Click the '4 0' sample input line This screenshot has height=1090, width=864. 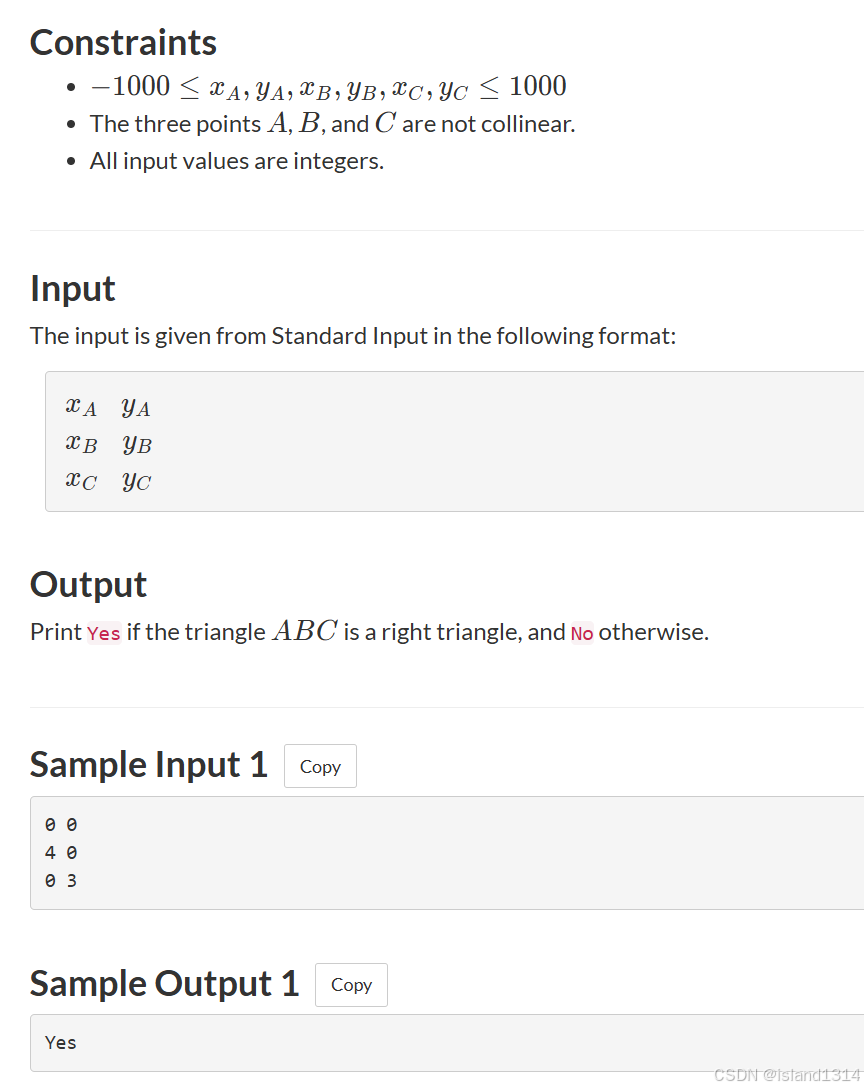(61, 852)
